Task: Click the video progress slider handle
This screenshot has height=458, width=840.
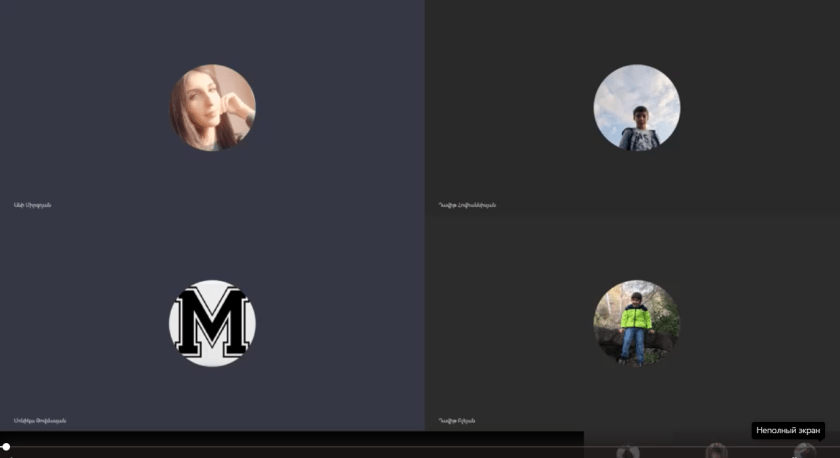Action: pyautogui.click(x=6, y=446)
